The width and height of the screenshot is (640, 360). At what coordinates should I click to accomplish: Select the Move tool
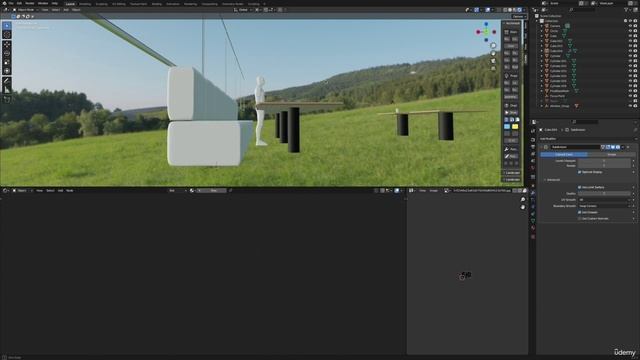[7, 44]
